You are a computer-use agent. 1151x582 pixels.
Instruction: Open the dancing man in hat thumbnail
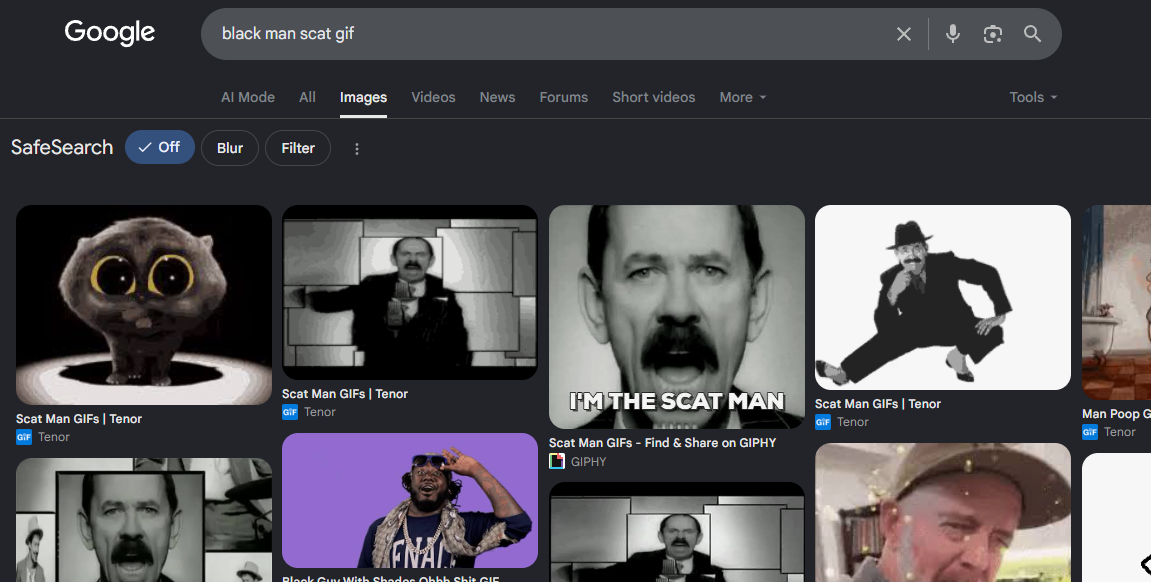pos(943,297)
